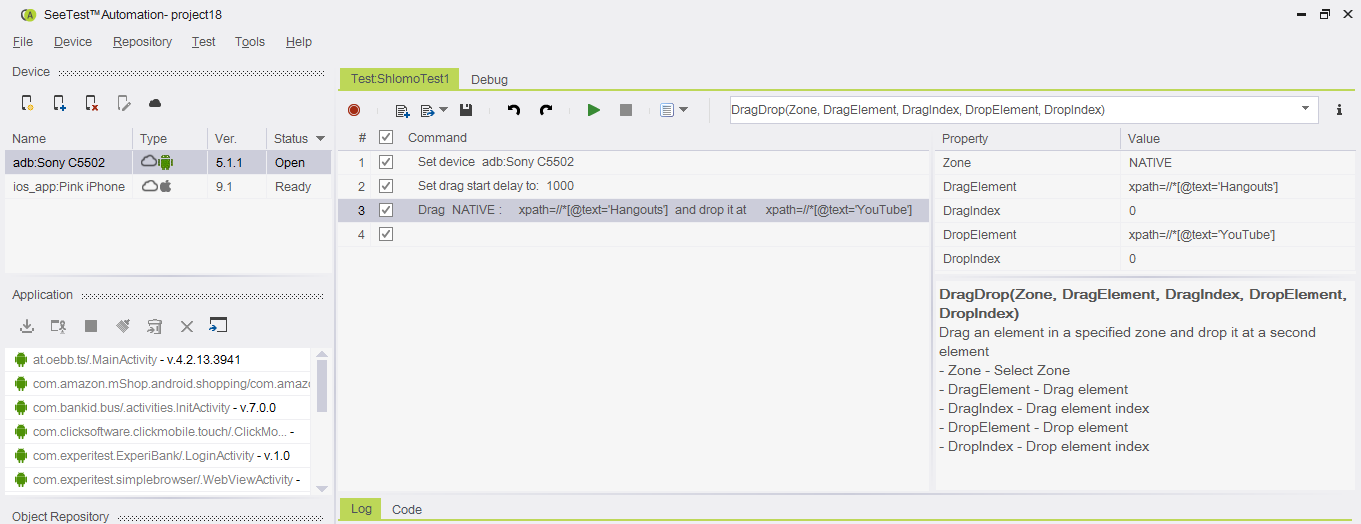This screenshot has height=524, width=1361.
Task: Click the install application download icon
Action: (27, 326)
